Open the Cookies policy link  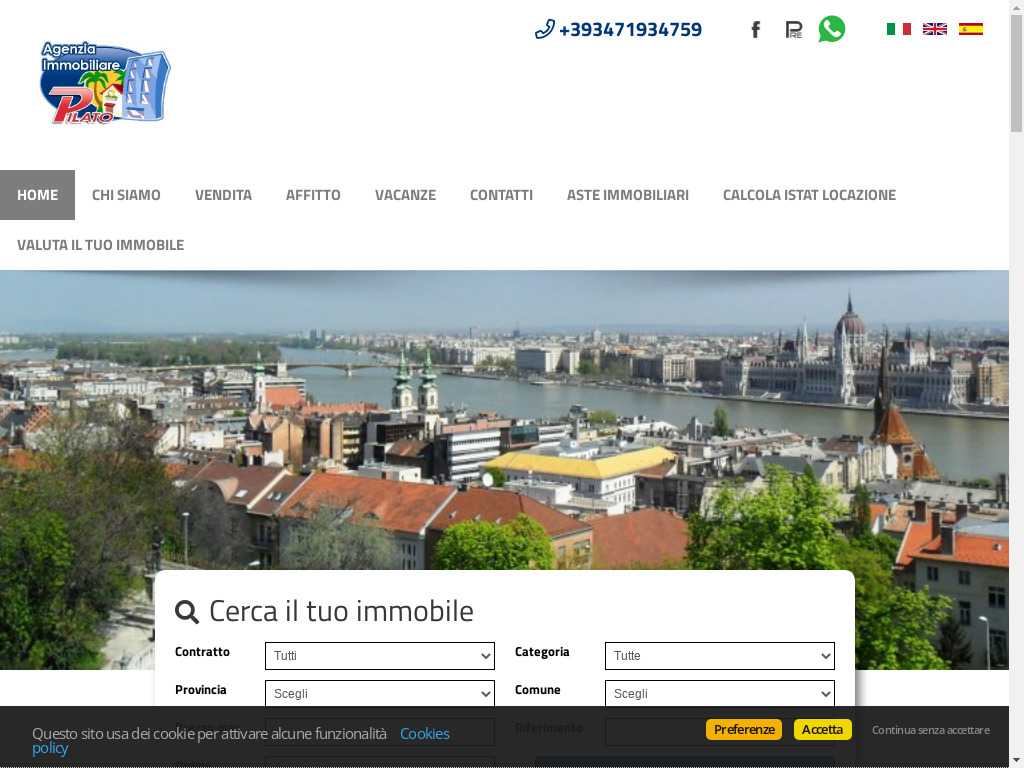[x=424, y=734]
